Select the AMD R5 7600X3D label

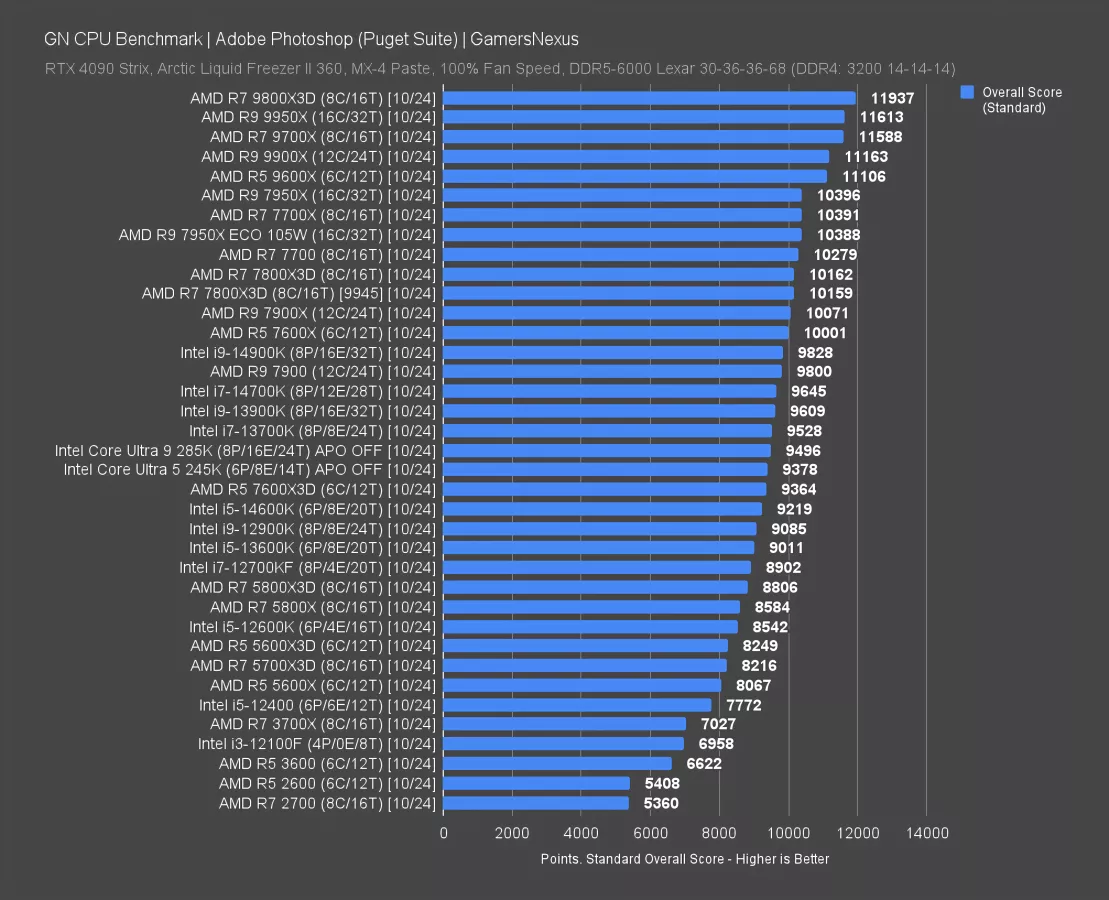click(x=313, y=489)
